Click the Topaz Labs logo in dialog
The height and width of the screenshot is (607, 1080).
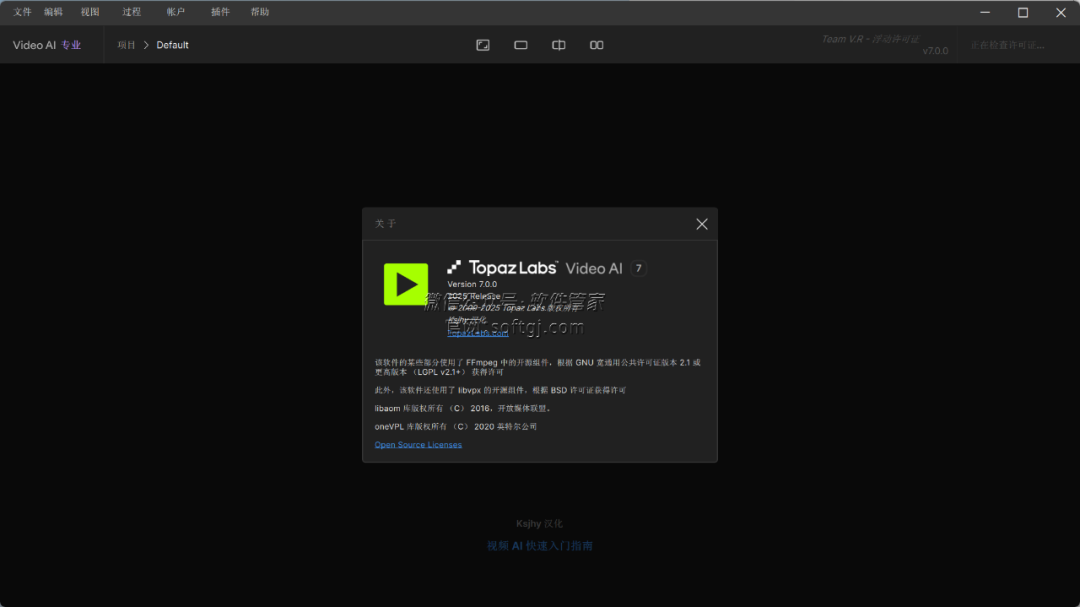click(x=503, y=267)
